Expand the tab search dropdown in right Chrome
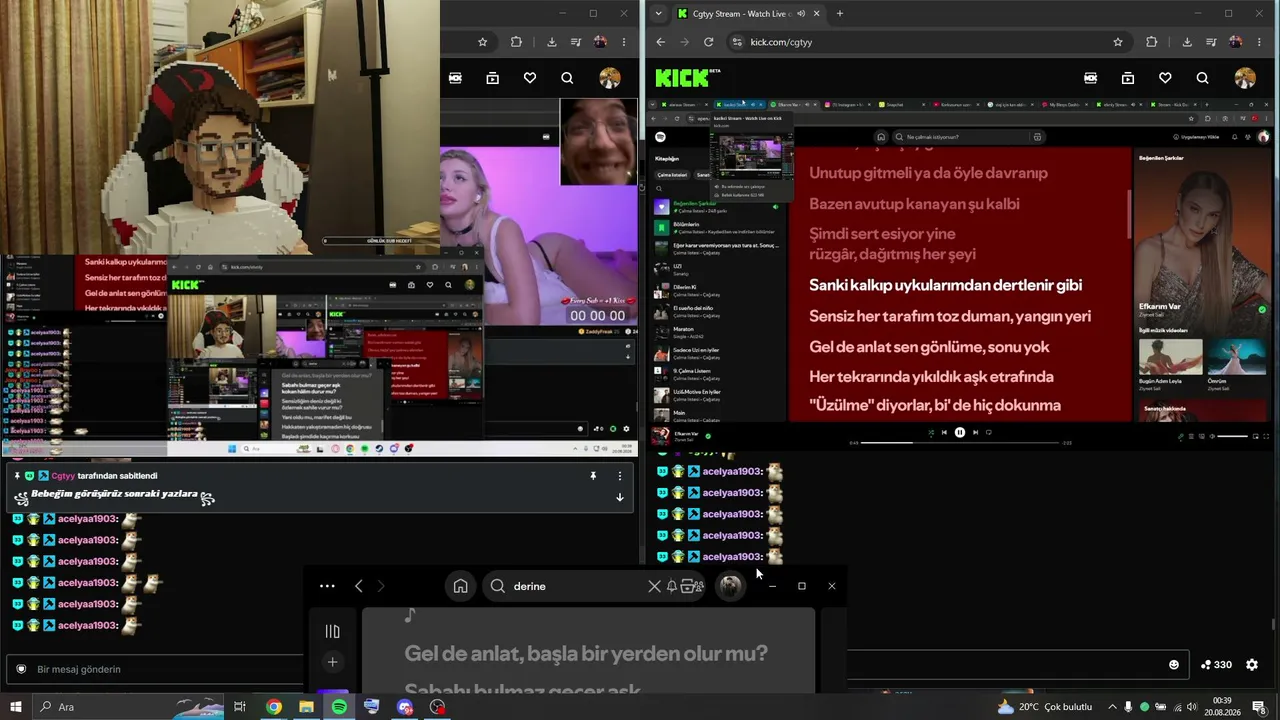The image size is (1280, 720). point(658,14)
